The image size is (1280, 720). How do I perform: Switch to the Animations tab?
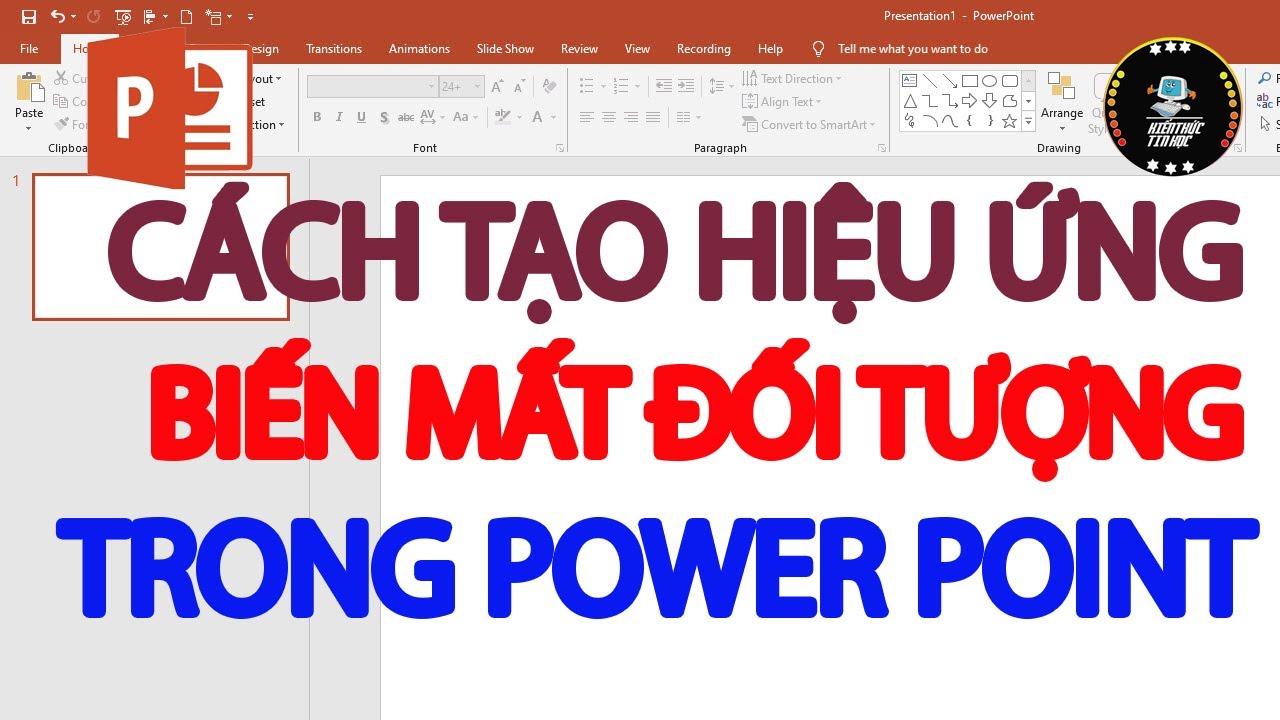419,49
